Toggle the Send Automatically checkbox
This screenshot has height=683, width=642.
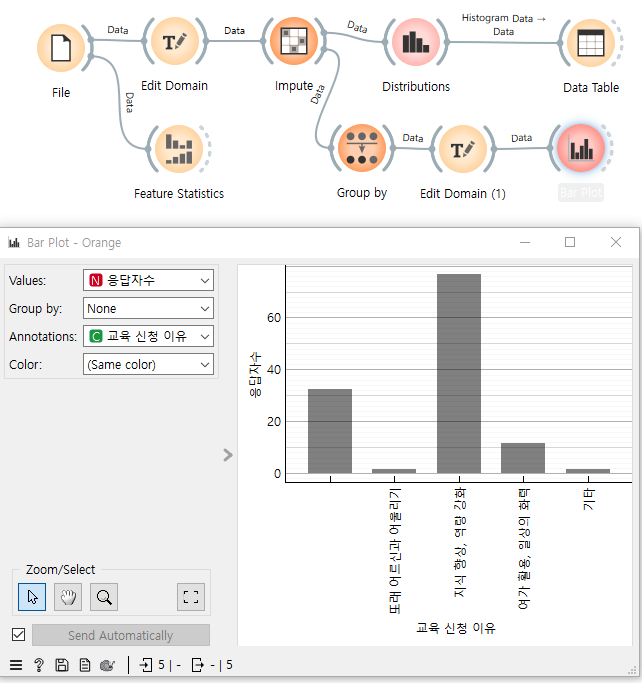tap(18, 635)
